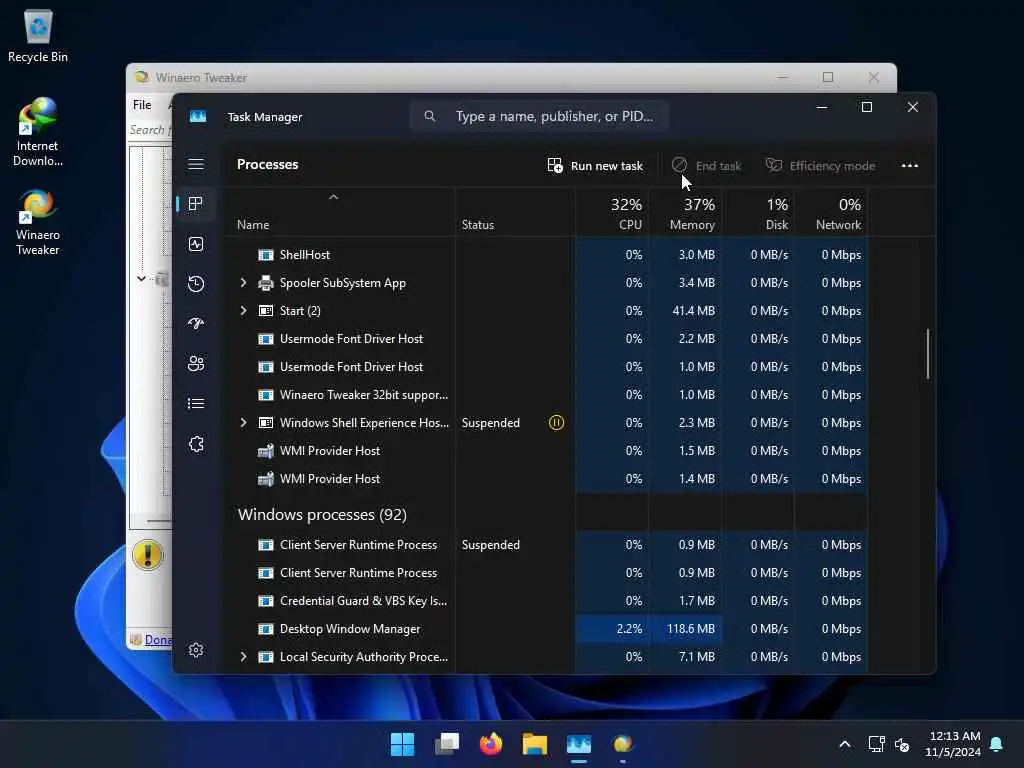Expand Local Security Authority Process group
This screenshot has height=768, width=1024.
click(x=244, y=657)
